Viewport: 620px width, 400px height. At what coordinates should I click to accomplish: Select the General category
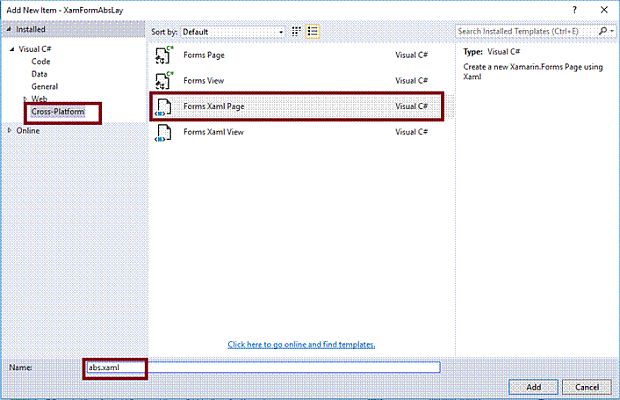click(45, 87)
